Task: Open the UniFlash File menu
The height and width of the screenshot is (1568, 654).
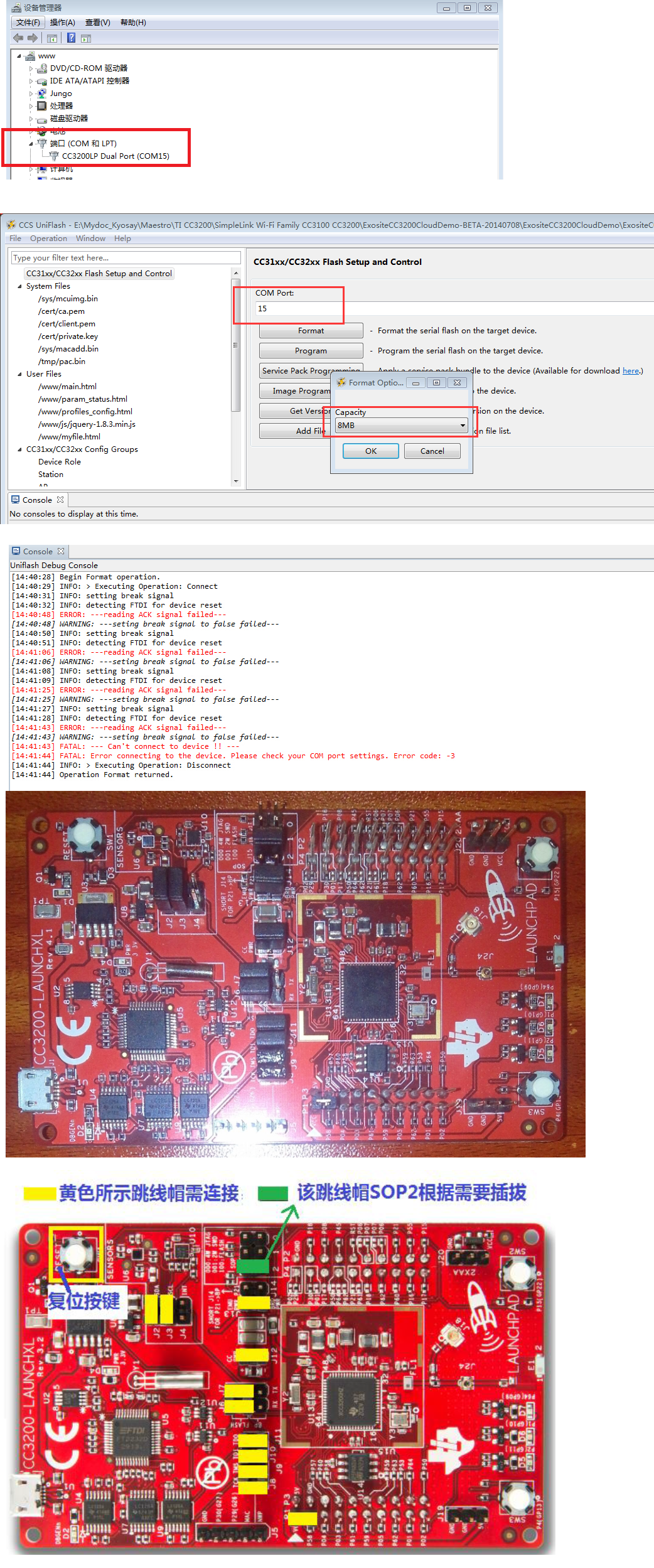Action: (16, 239)
